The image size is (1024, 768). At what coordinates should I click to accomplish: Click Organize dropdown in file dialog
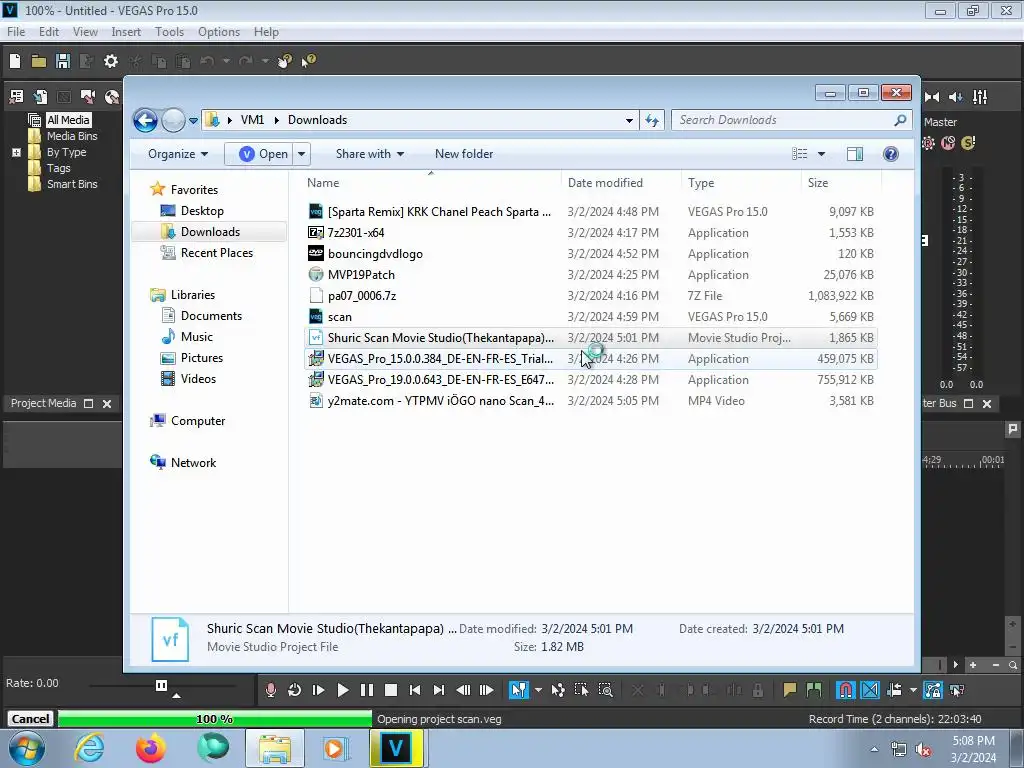coord(178,153)
